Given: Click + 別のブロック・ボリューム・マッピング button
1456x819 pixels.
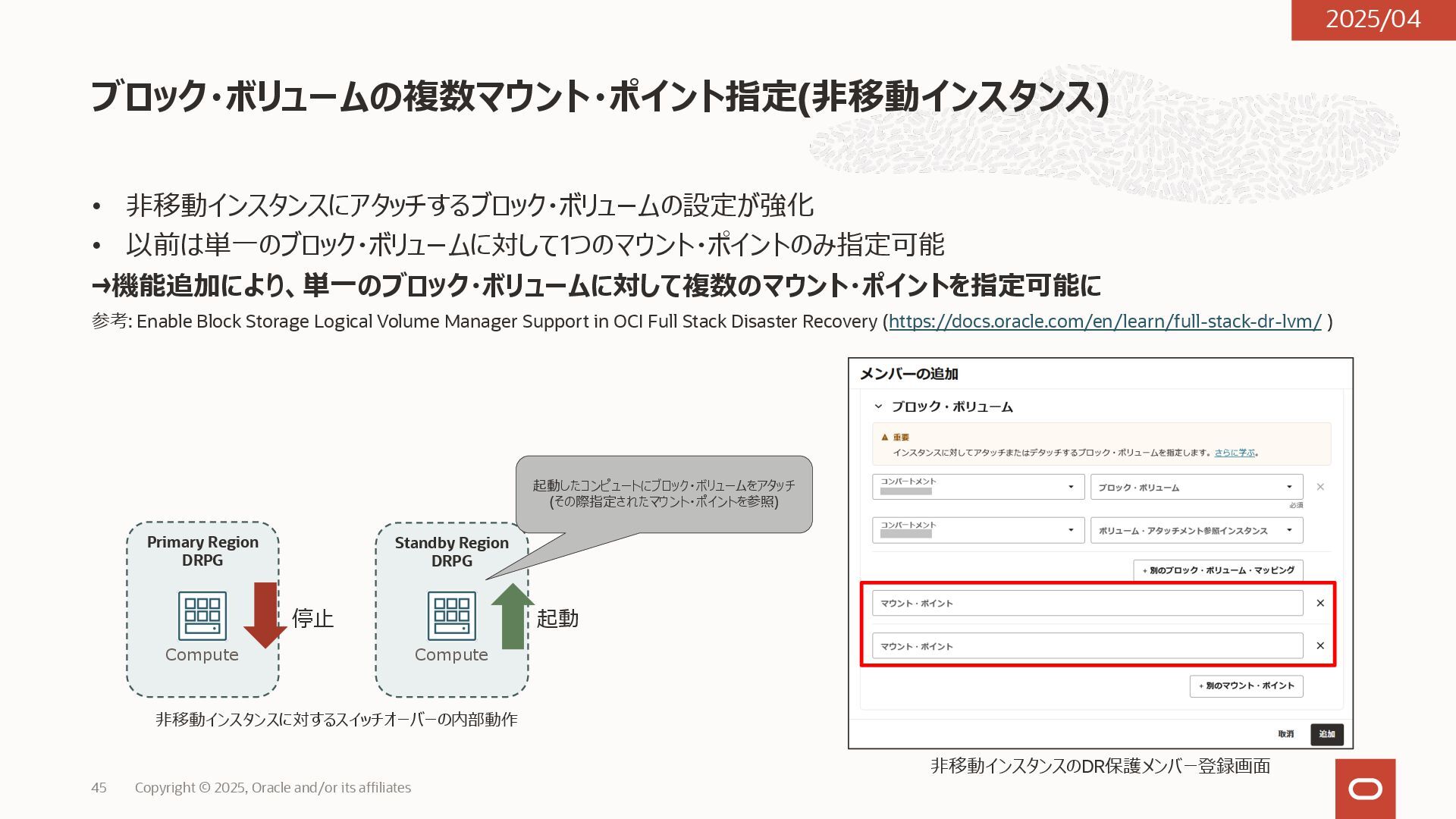Looking at the screenshot, I should pos(1218,570).
